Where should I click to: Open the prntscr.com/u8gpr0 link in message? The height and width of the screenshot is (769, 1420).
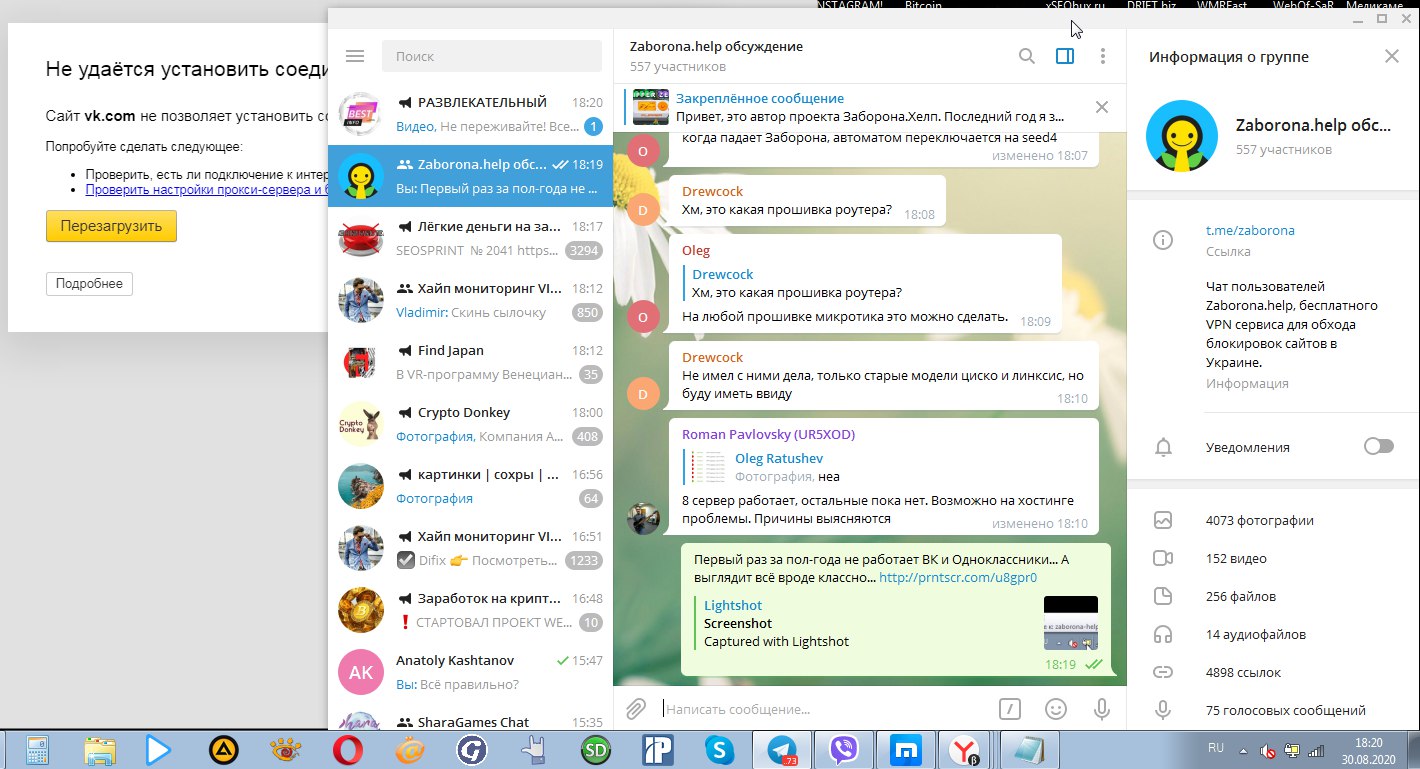click(958, 577)
